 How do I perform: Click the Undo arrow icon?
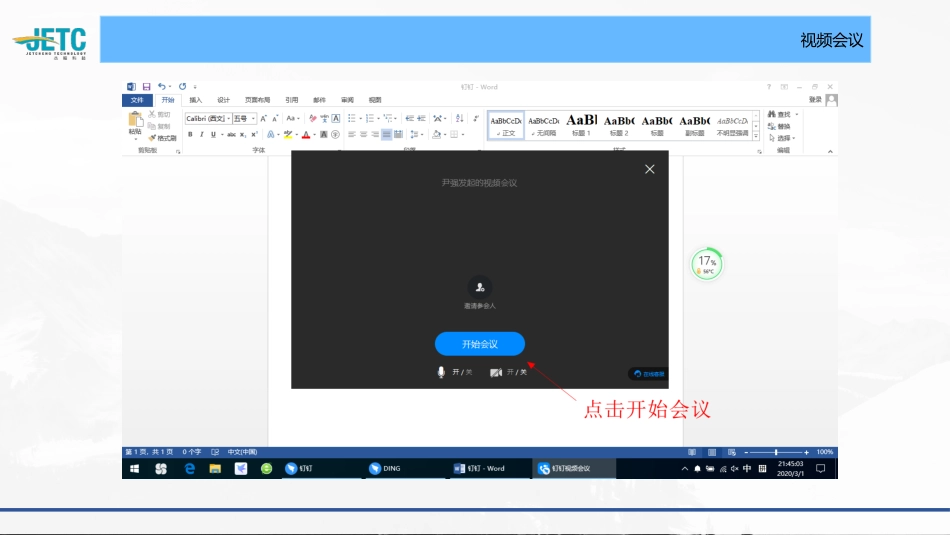(x=161, y=87)
